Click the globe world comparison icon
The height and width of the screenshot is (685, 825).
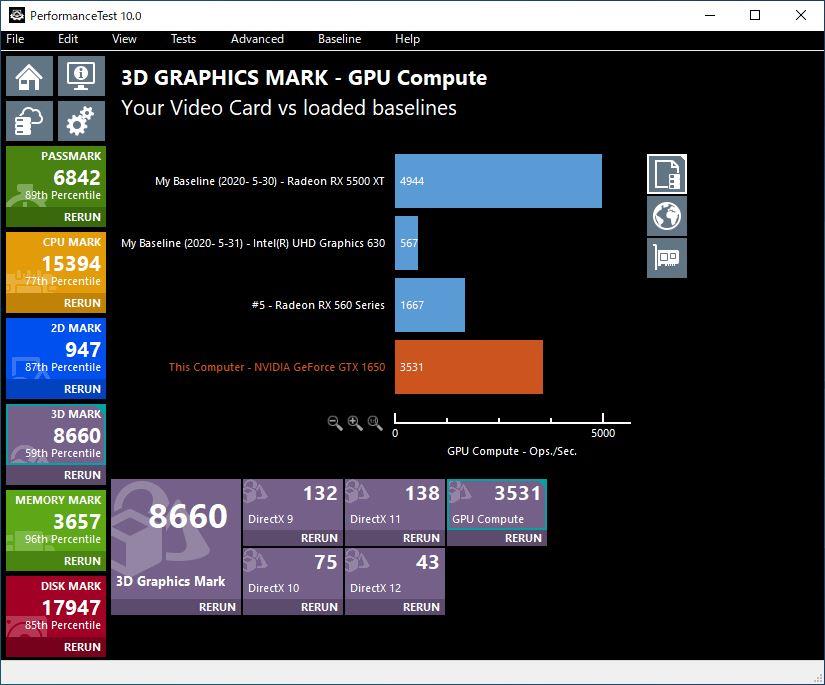coord(667,216)
